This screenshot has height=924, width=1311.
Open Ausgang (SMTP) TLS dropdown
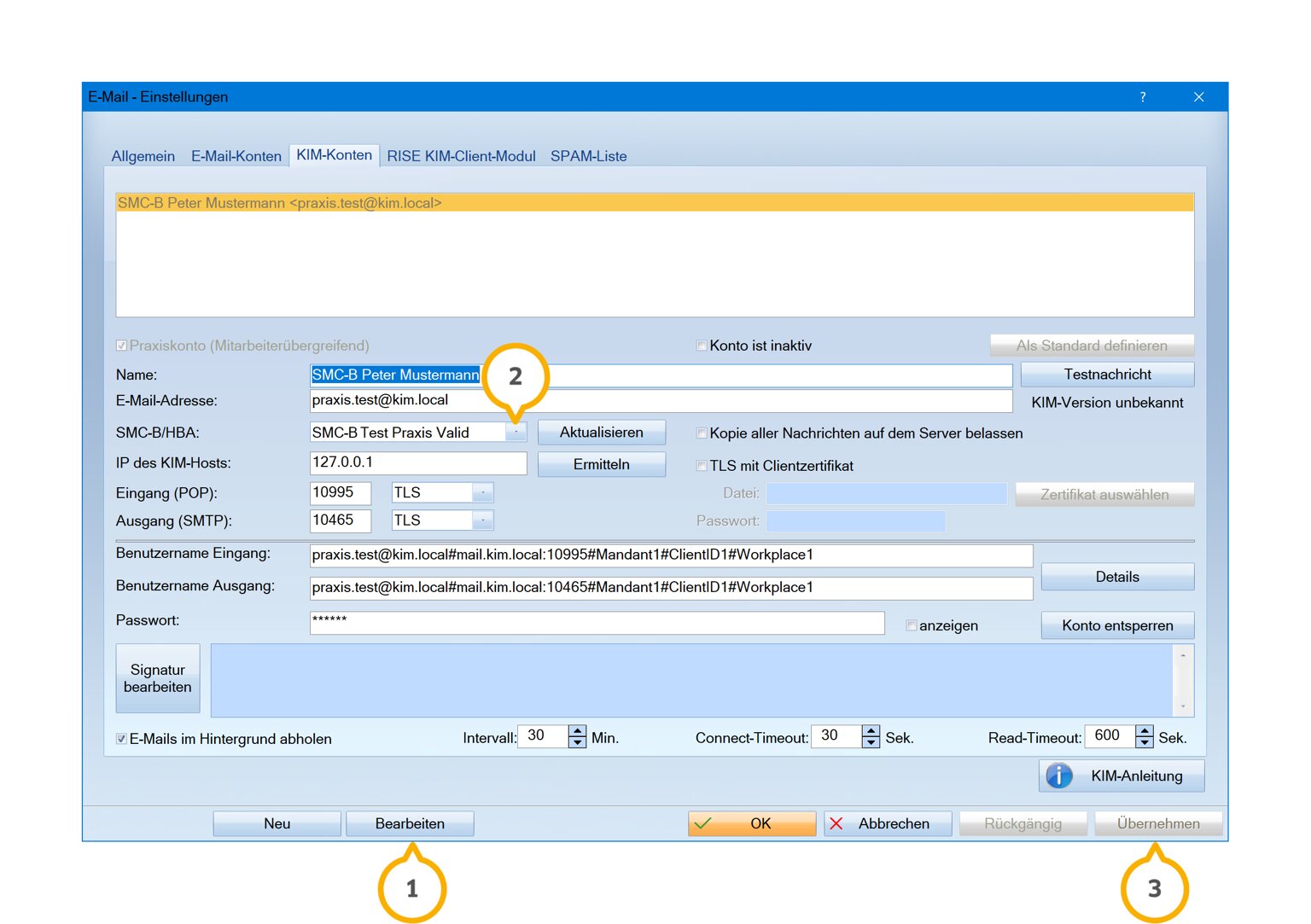tap(483, 520)
